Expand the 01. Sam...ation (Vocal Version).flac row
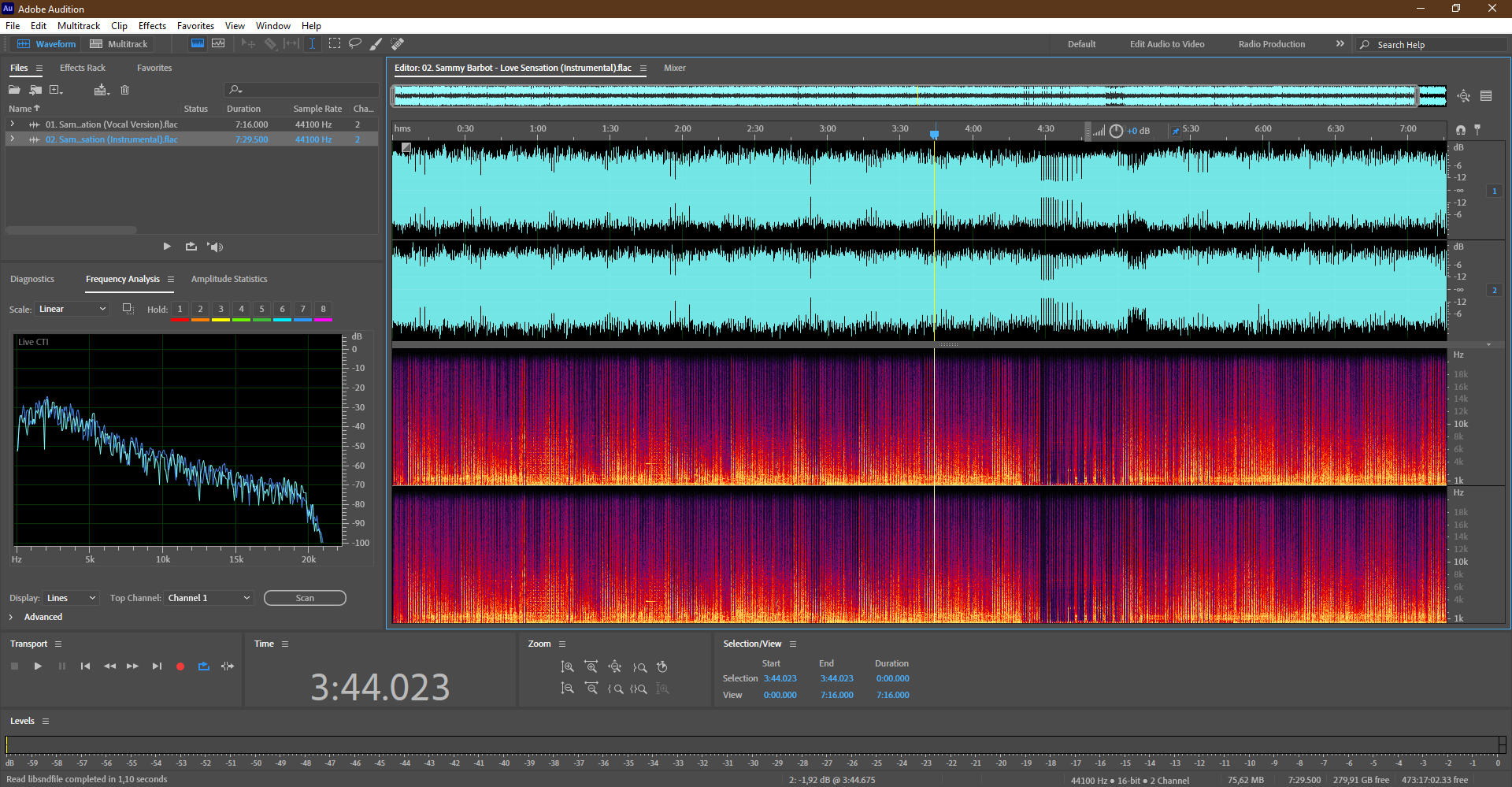 pos(13,124)
